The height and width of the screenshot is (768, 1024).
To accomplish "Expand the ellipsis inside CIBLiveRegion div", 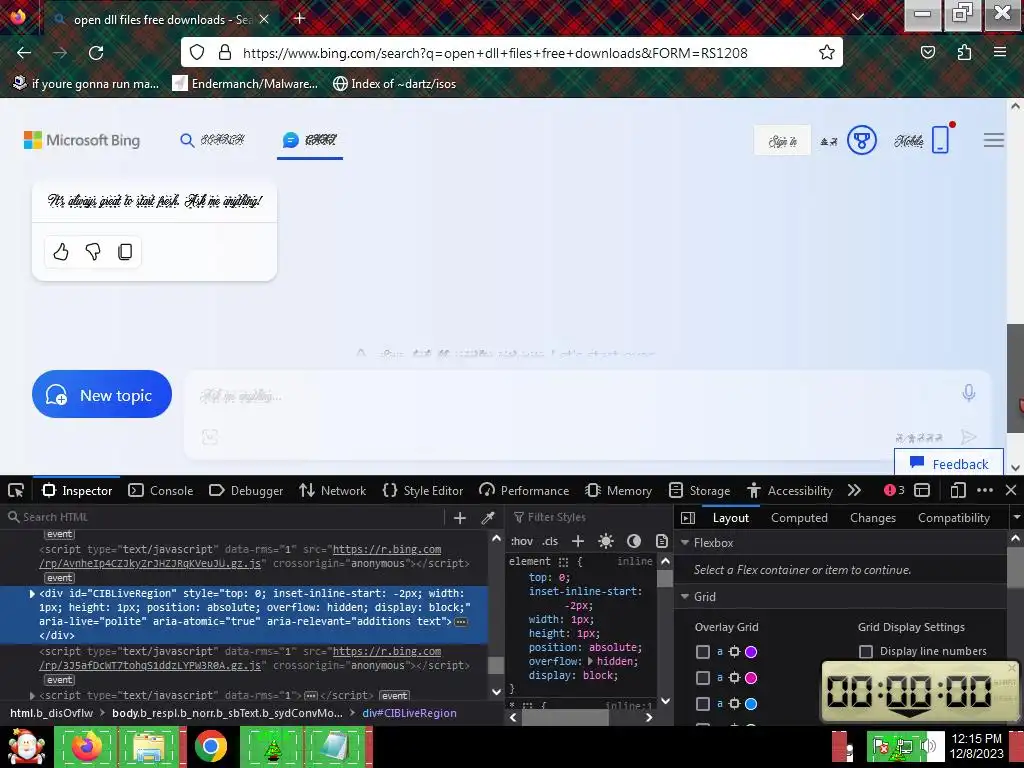I will coord(461,622).
